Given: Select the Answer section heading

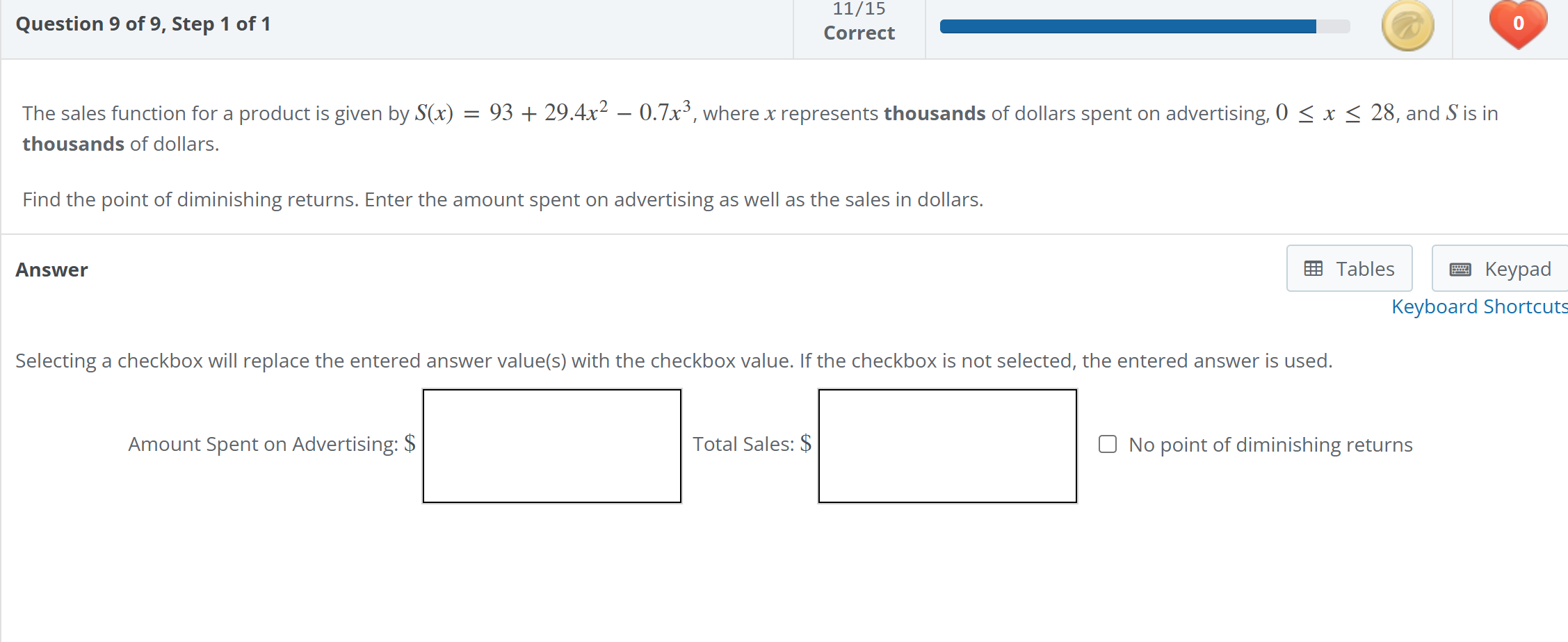Looking at the screenshot, I should [51, 269].
